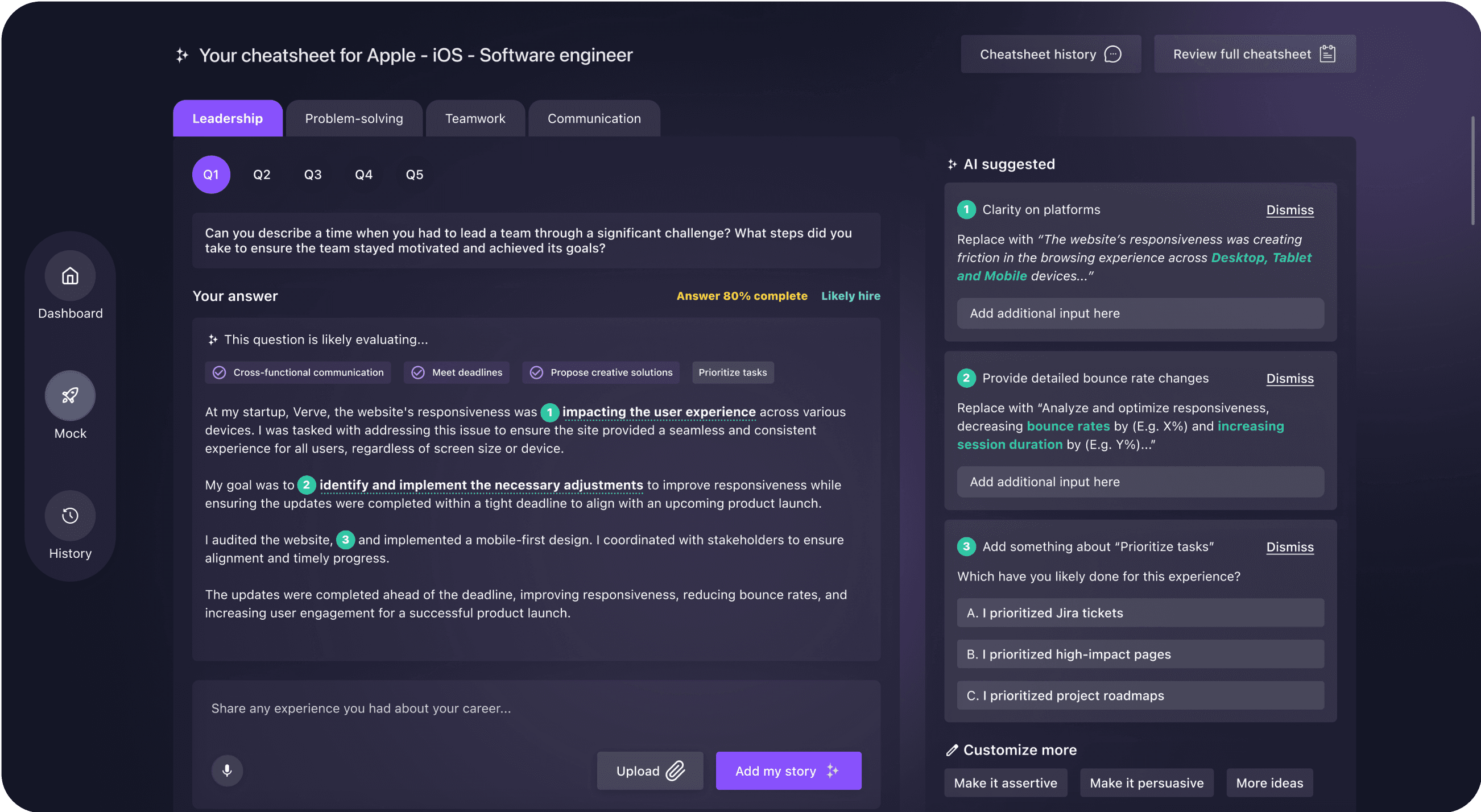Select option A. I prioritized Jira tickets
Screen dimensions: 1481x812
[x=1140, y=612]
